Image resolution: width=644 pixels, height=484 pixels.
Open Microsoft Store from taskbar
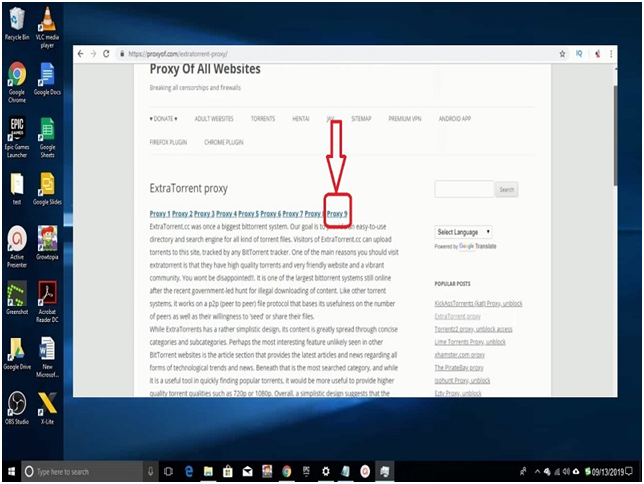228,471
